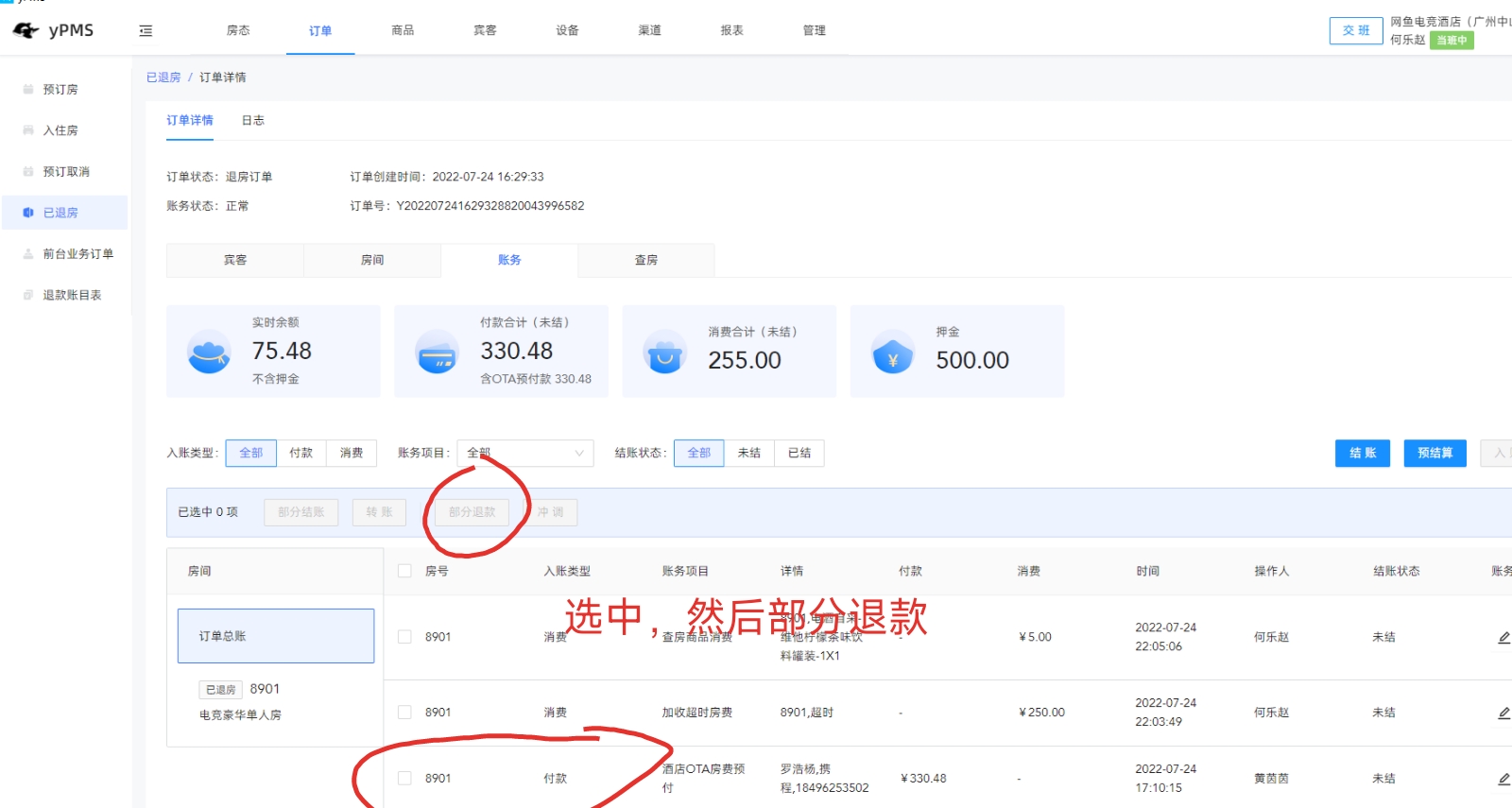This screenshot has width=1512, height=808.
Task: Toggle the select-all checkbox in table header
Action: tap(404, 571)
